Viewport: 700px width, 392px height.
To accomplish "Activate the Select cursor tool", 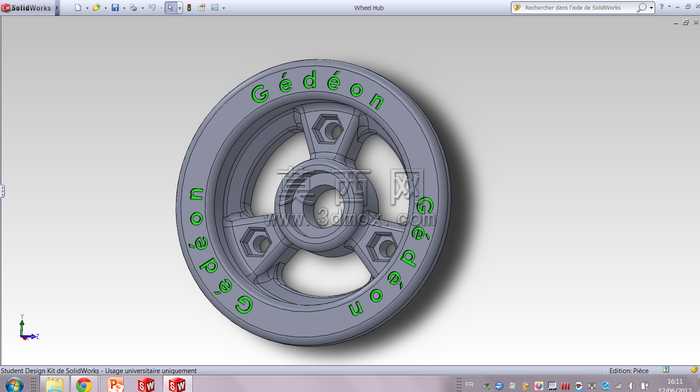I will [171, 8].
